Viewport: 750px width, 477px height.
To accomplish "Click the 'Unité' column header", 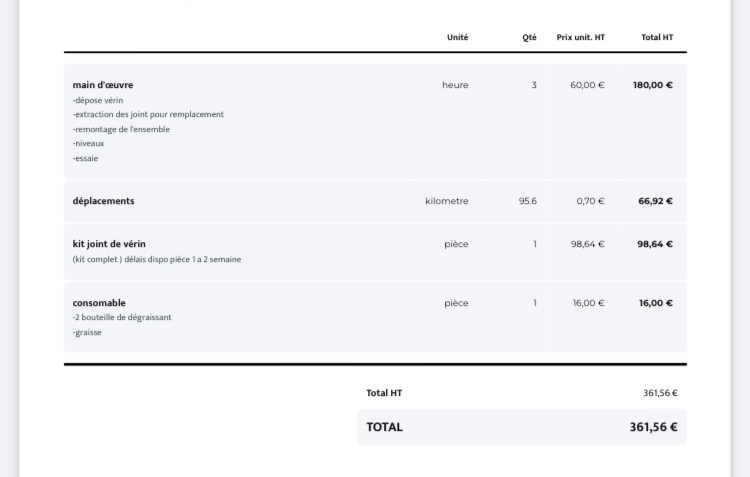I will click(457, 38).
